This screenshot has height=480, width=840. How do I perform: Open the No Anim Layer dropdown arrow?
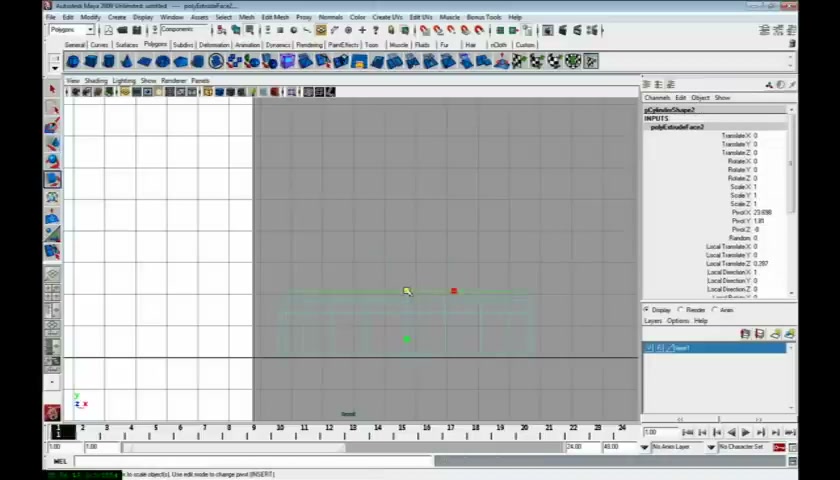pos(644,447)
